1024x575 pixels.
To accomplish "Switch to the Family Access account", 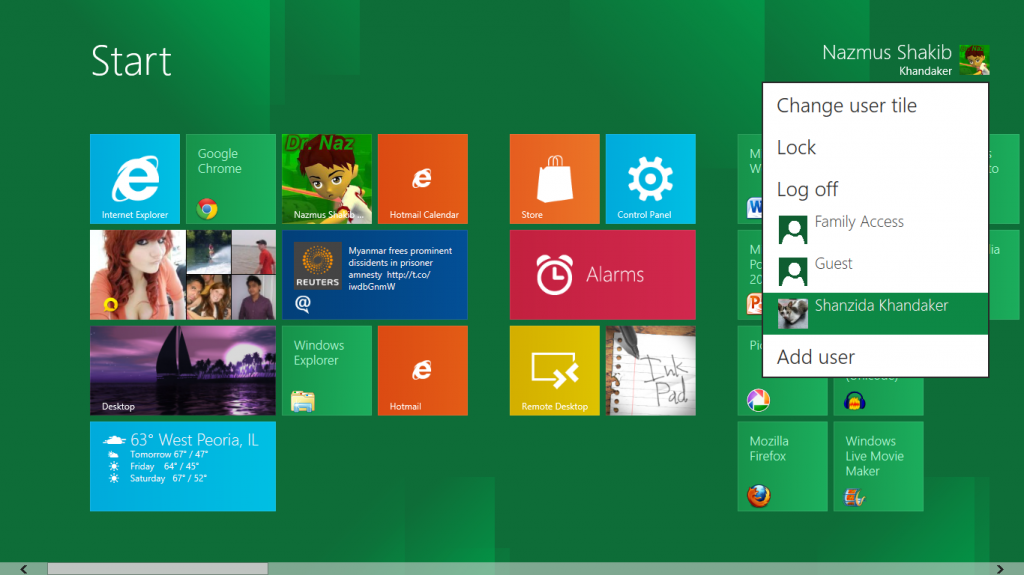I will click(x=875, y=229).
